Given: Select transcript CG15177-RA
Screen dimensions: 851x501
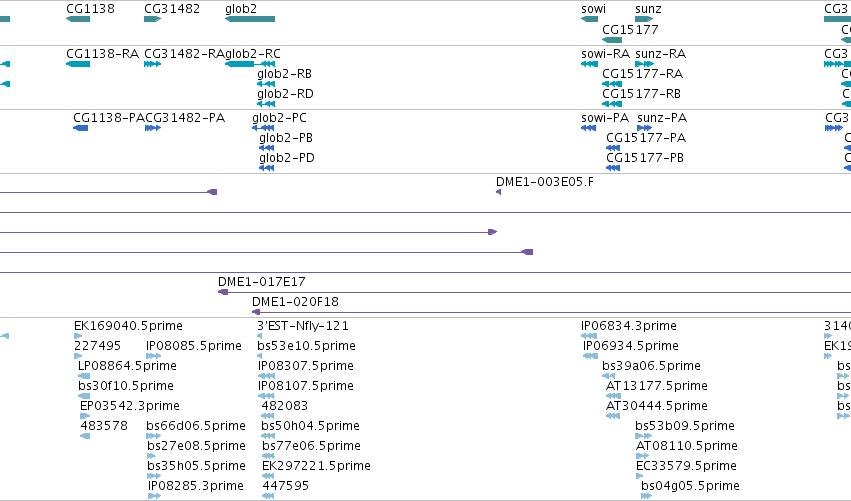Looking at the screenshot, I should tap(612, 84).
